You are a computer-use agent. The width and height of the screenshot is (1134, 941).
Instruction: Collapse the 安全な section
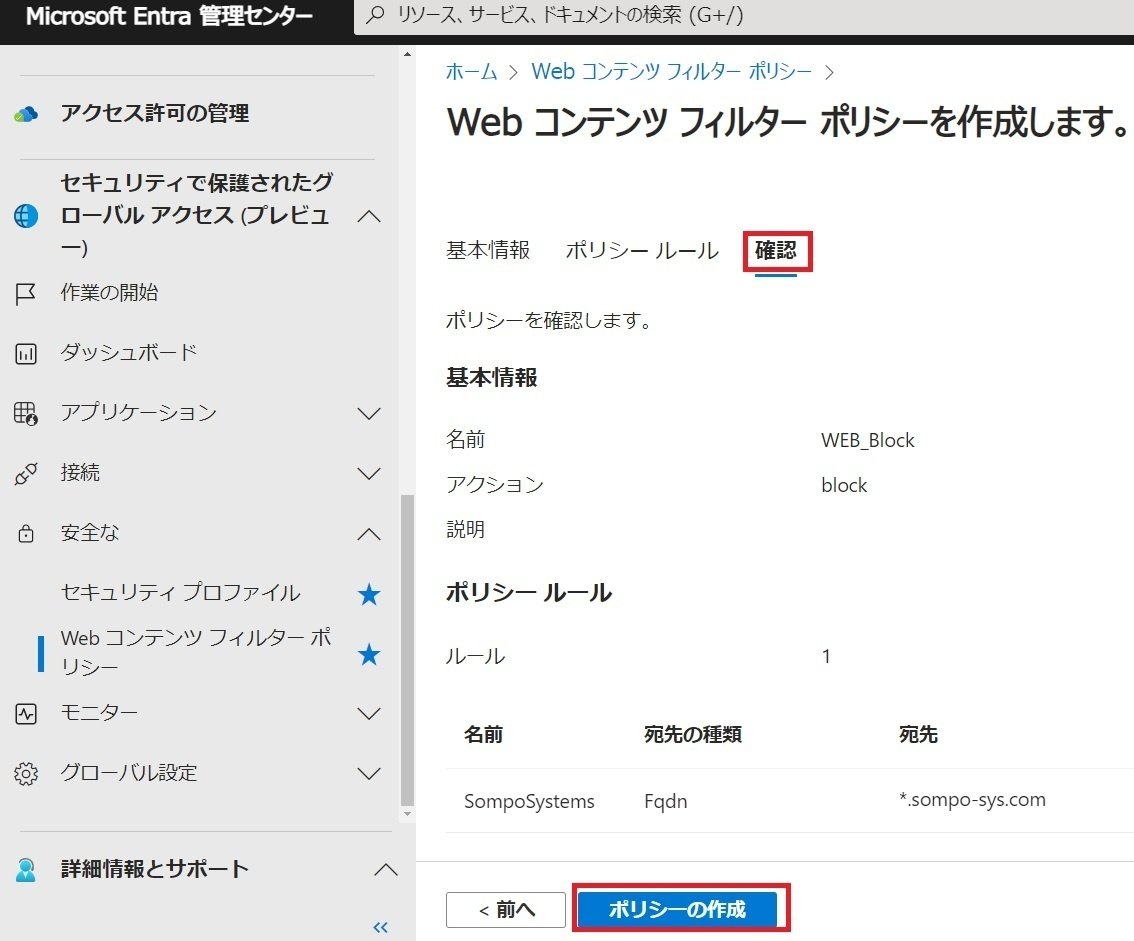369,534
